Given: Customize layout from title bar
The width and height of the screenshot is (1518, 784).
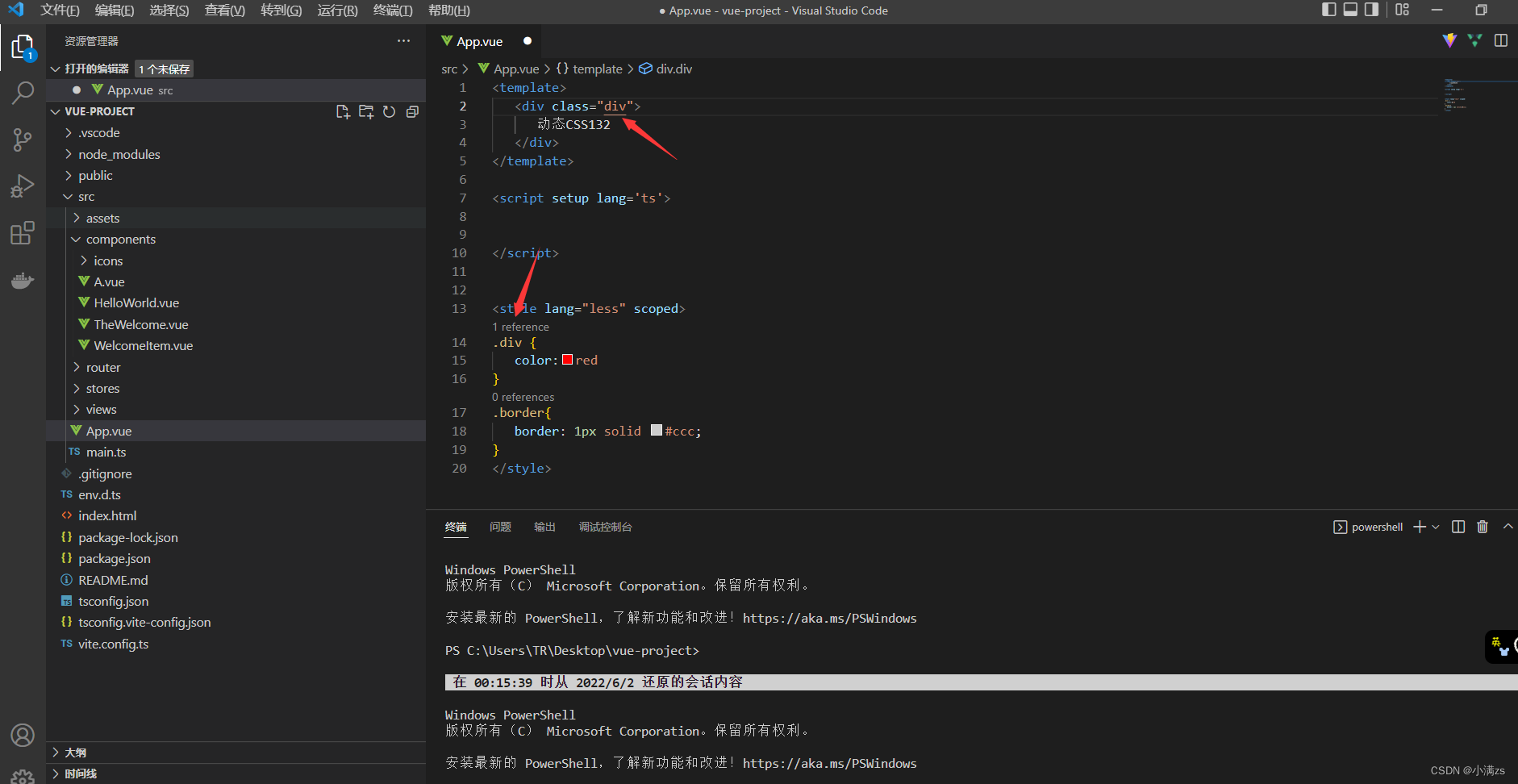Looking at the screenshot, I should tap(1403, 10).
